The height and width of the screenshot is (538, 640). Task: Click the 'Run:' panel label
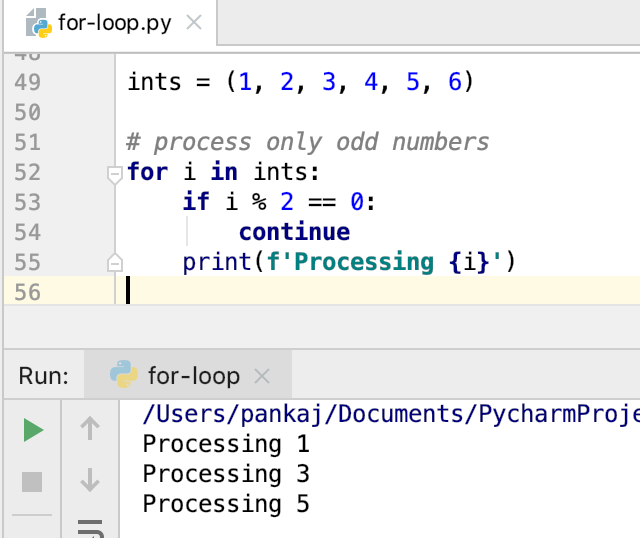(x=44, y=376)
